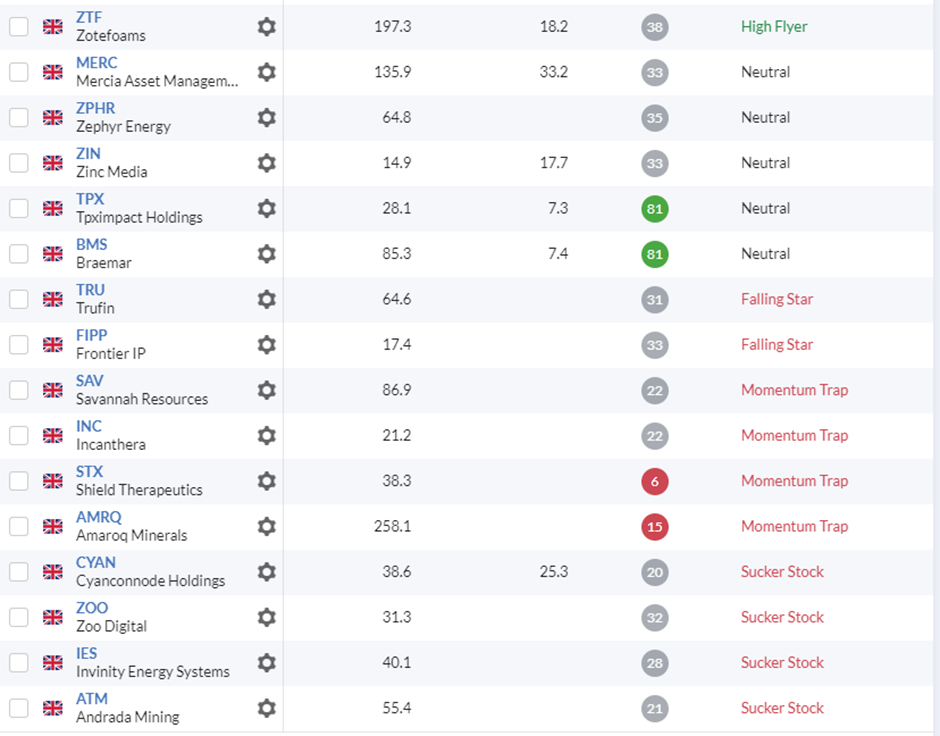Select the Zephyr Energy row checkbox
This screenshot has height=736, width=940.
[19, 117]
